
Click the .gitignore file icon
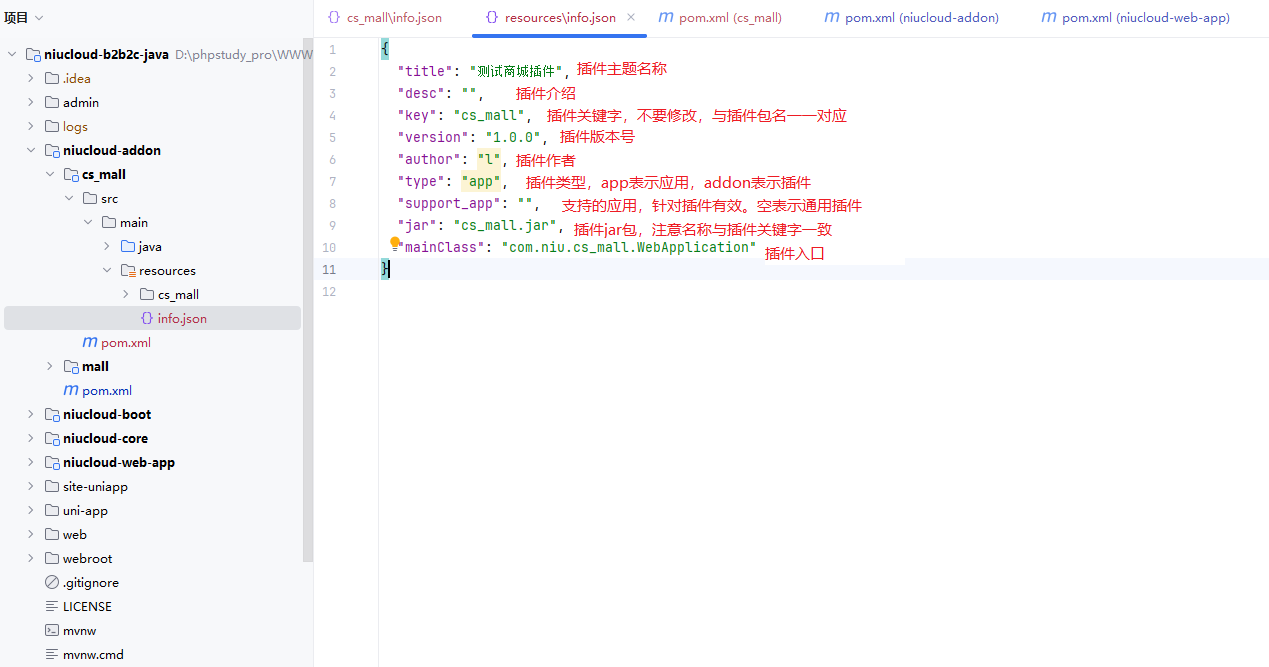coord(52,583)
